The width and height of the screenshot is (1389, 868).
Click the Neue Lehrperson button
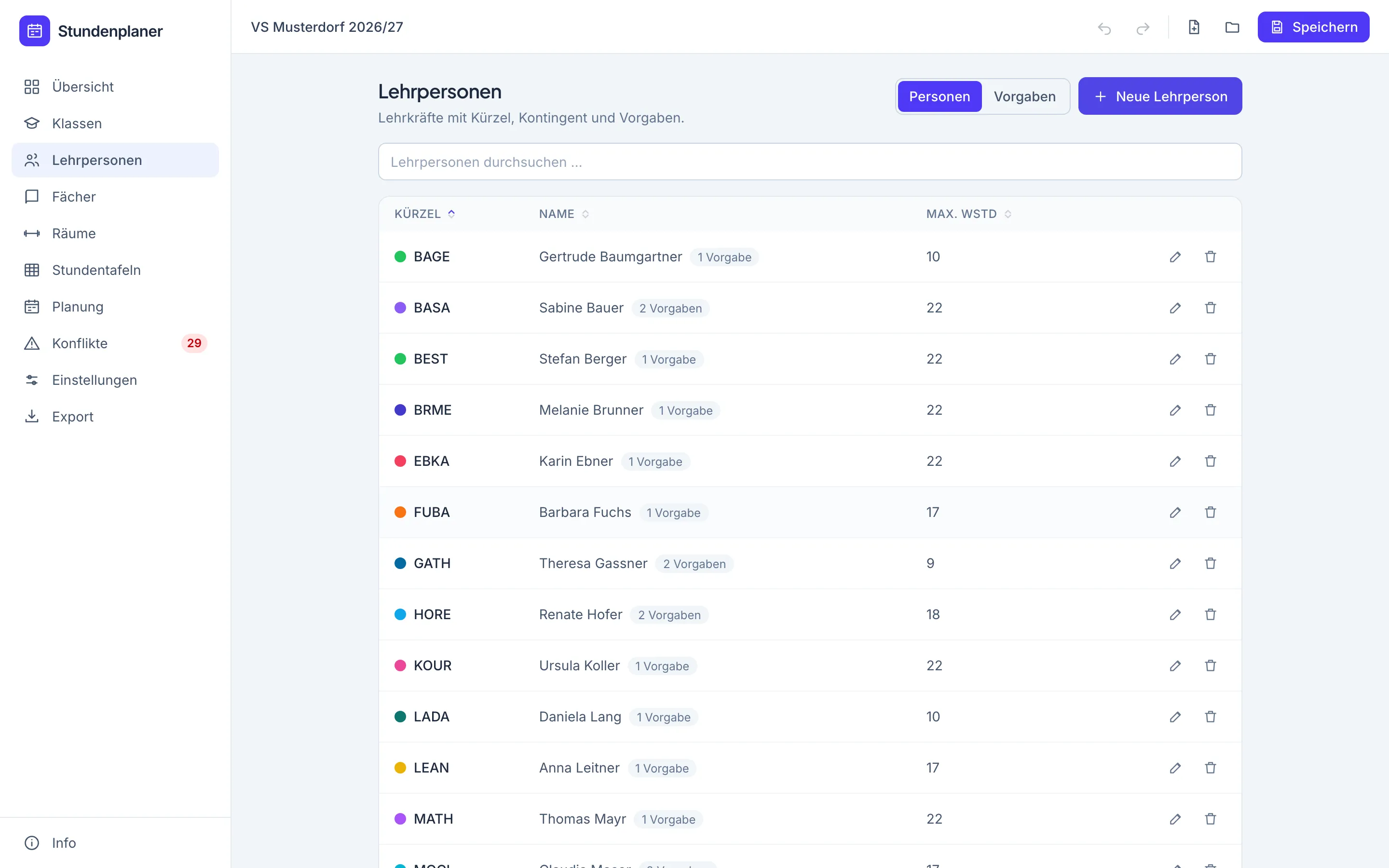tap(1160, 96)
